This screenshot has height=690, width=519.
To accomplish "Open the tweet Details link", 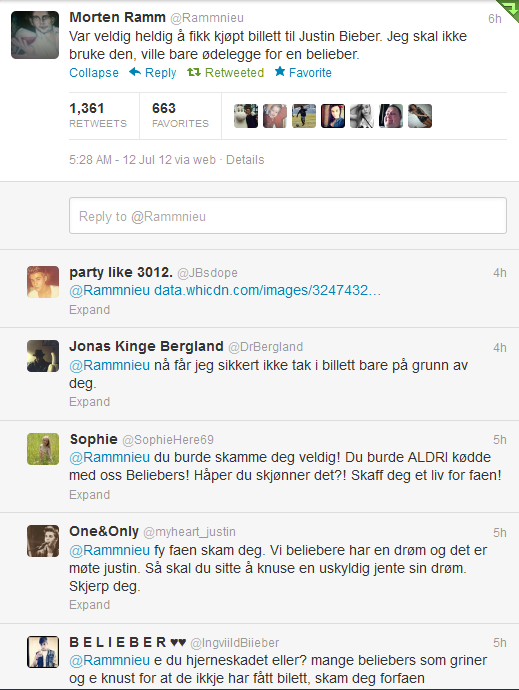I will [x=245, y=160].
